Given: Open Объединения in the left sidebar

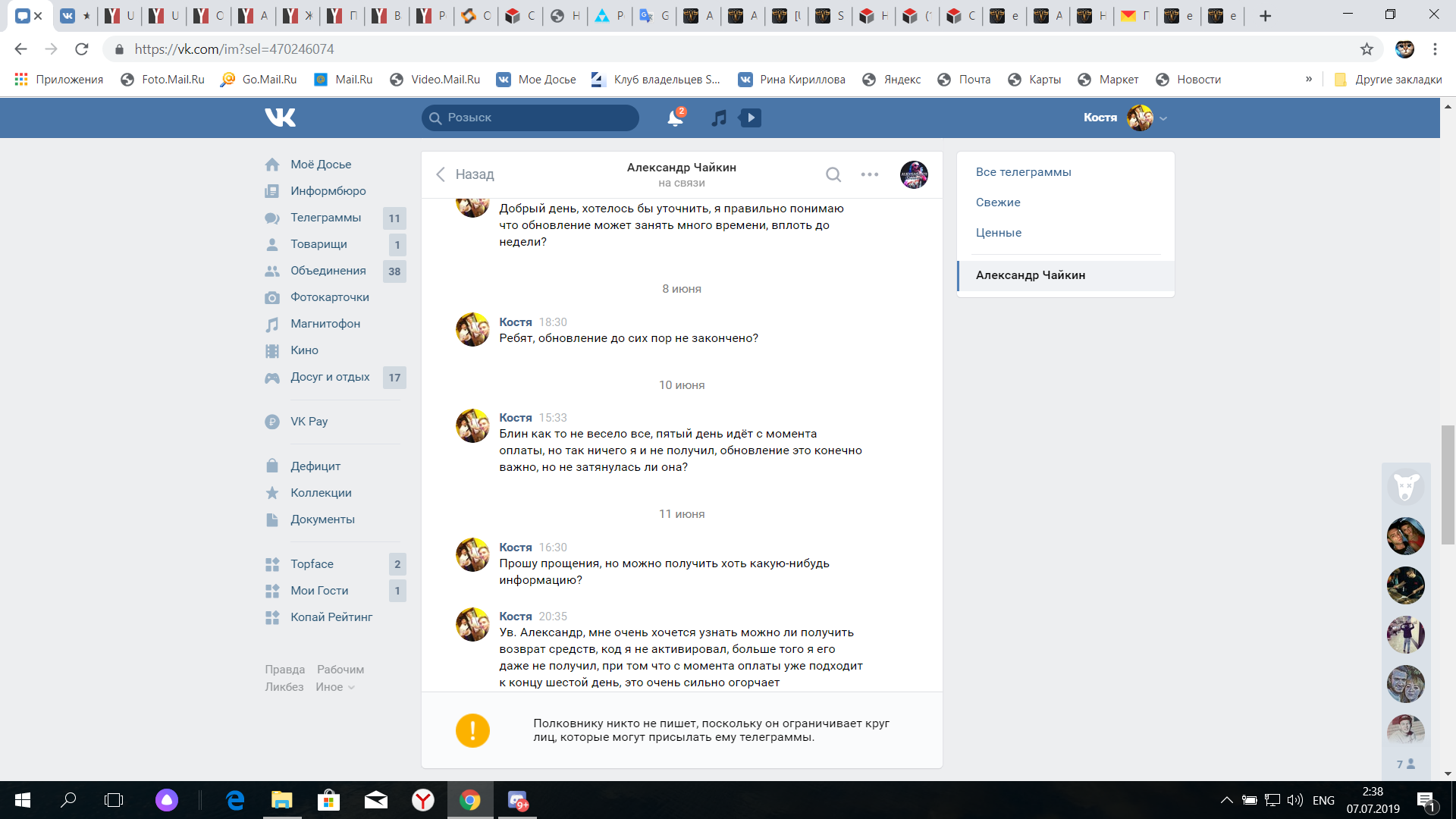Looking at the screenshot, I should point(328,271).
